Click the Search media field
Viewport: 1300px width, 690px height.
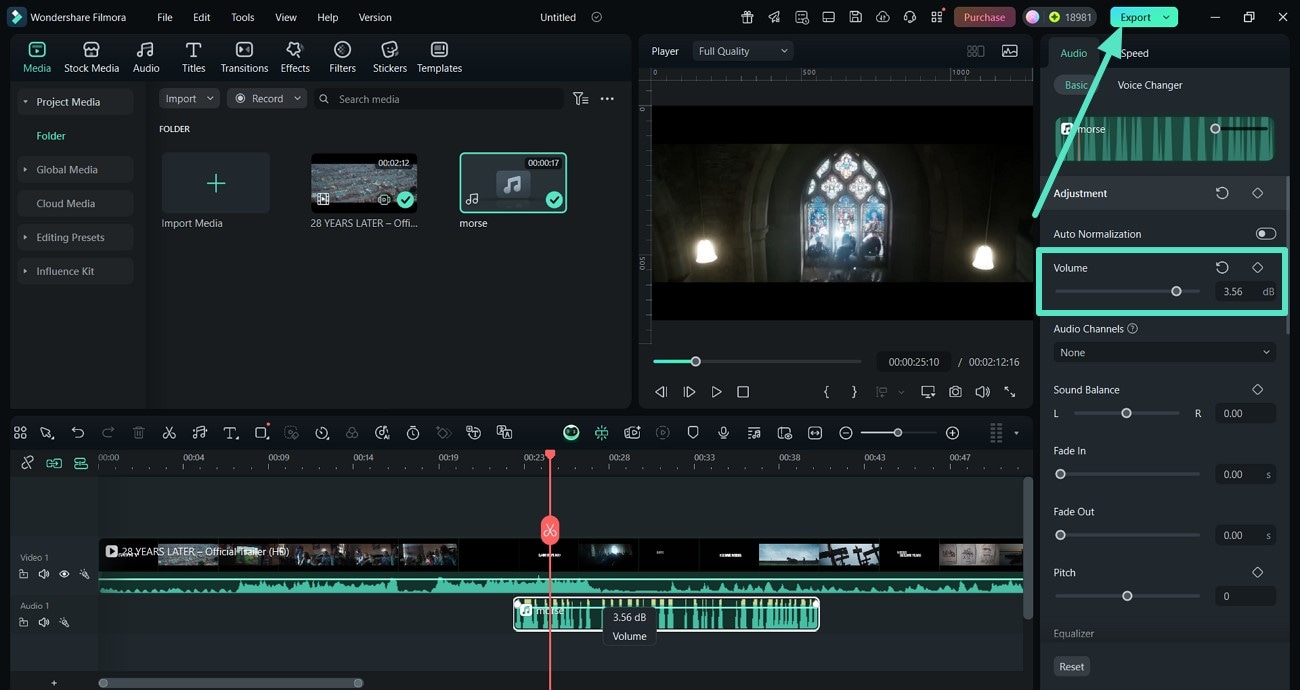(439, 99)
